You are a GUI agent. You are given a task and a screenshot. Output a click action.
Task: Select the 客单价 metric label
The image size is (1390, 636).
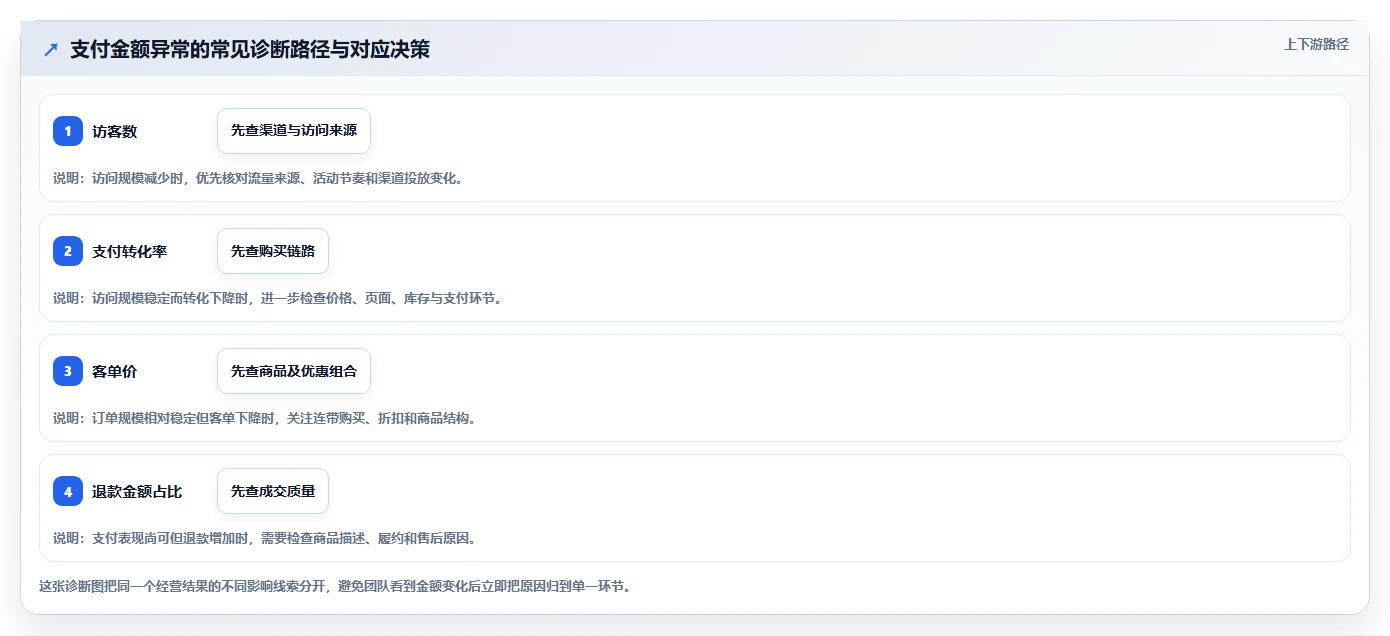point(115,371)
